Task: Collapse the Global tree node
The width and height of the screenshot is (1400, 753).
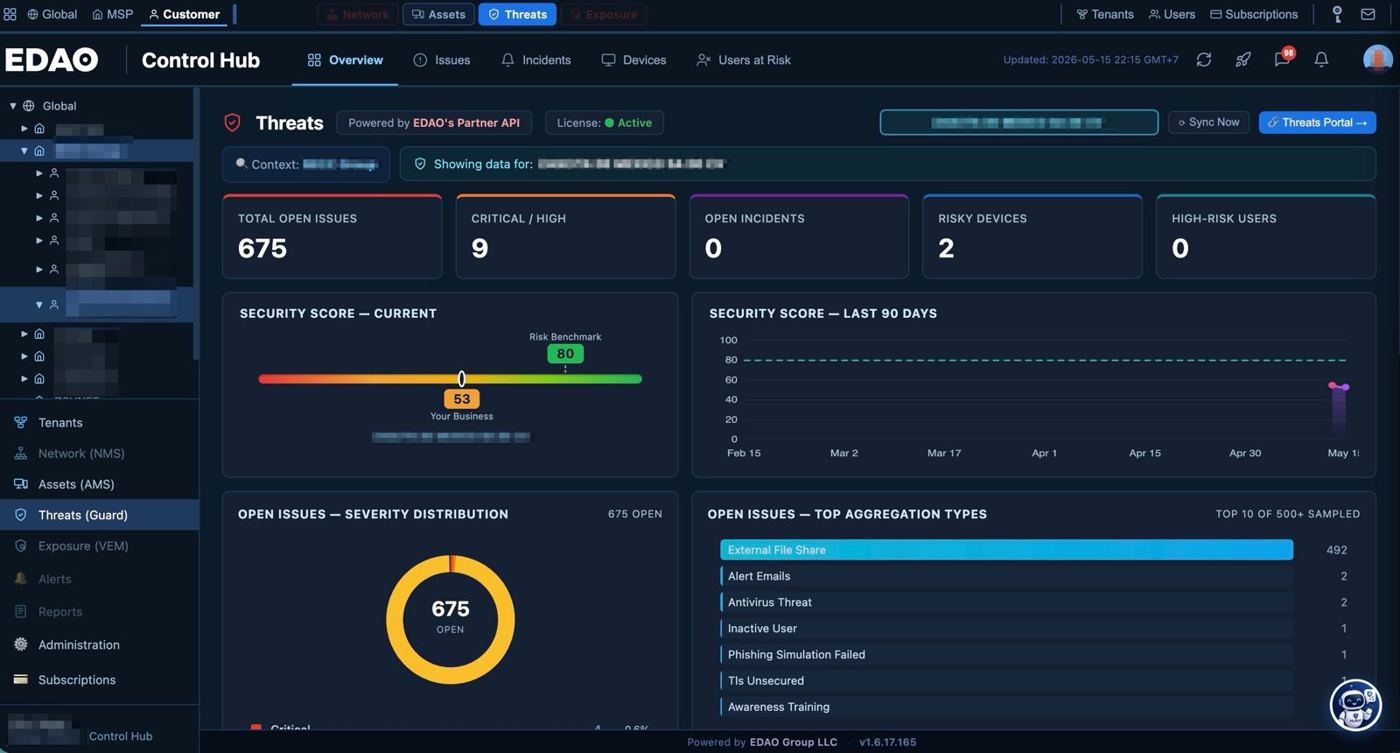Action: 13,106
